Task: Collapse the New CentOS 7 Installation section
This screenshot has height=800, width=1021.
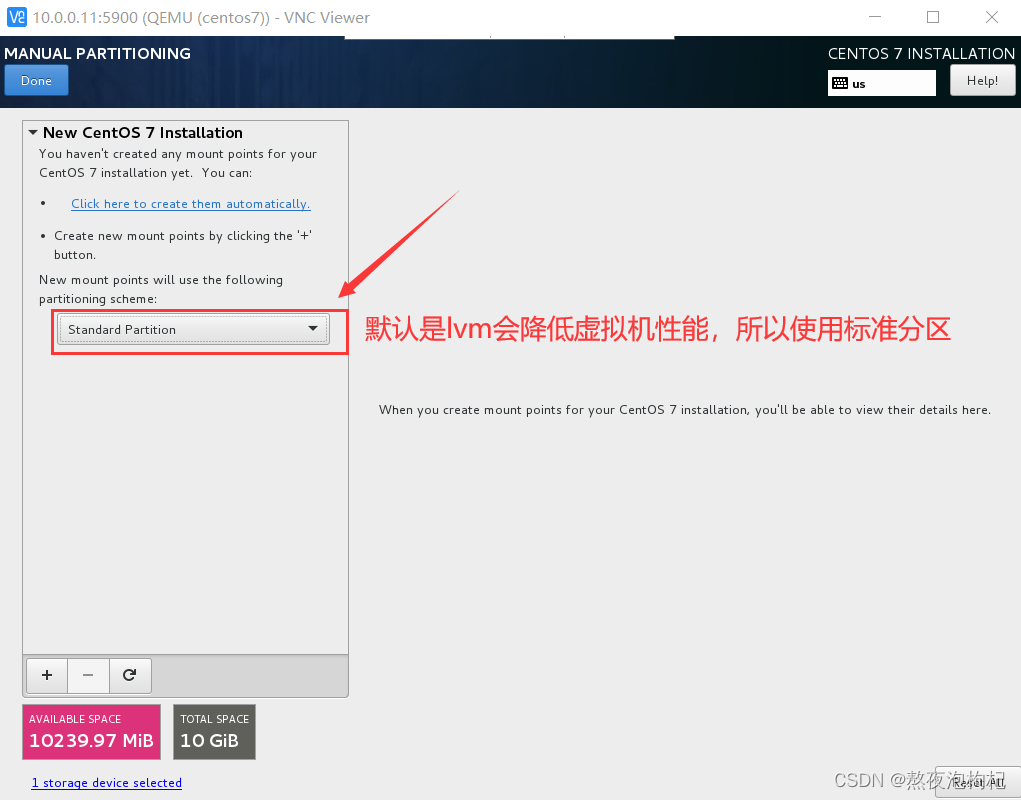Action: click(33, 132)
